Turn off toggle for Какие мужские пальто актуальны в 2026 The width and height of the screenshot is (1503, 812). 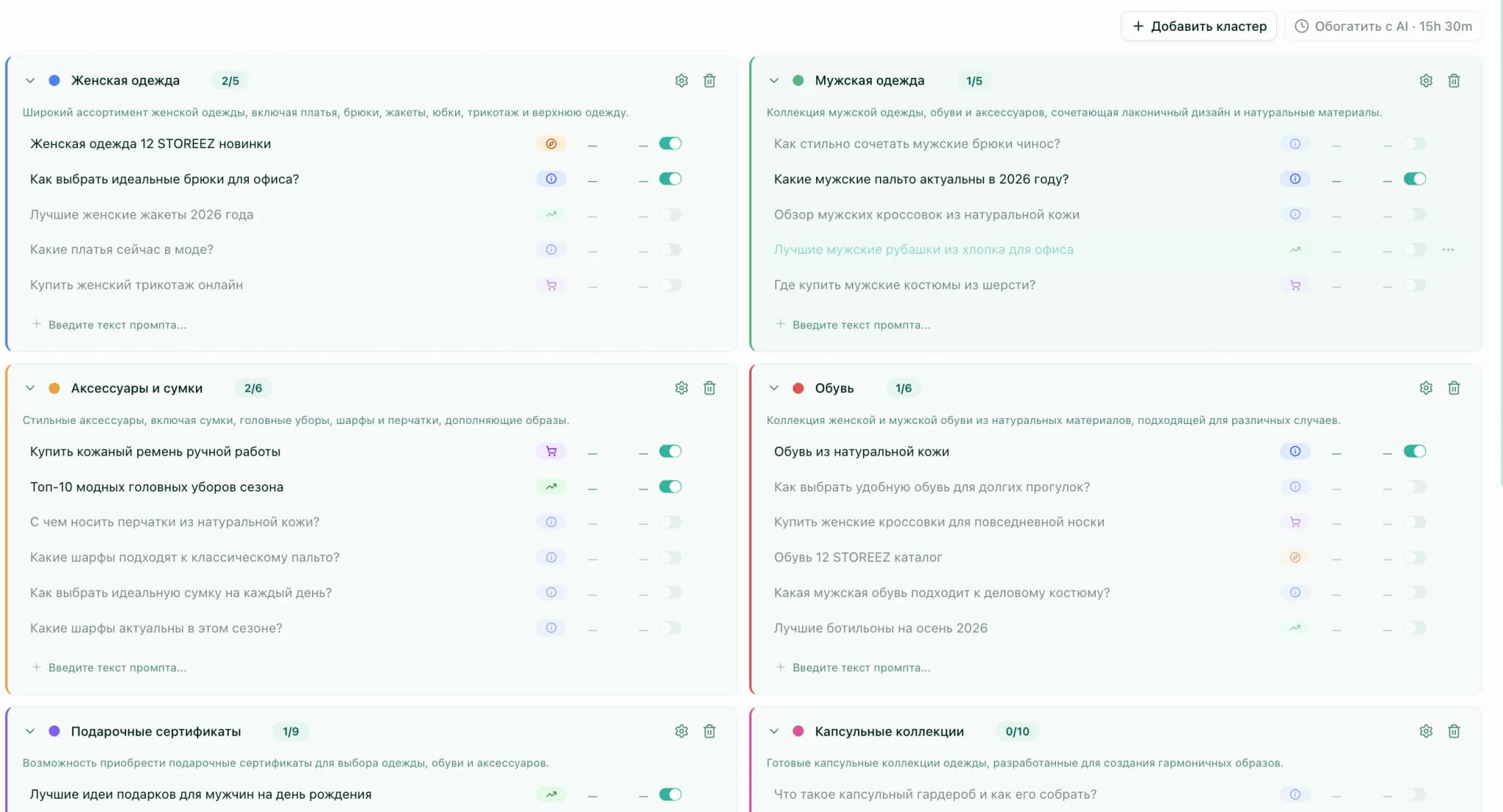1415,178
